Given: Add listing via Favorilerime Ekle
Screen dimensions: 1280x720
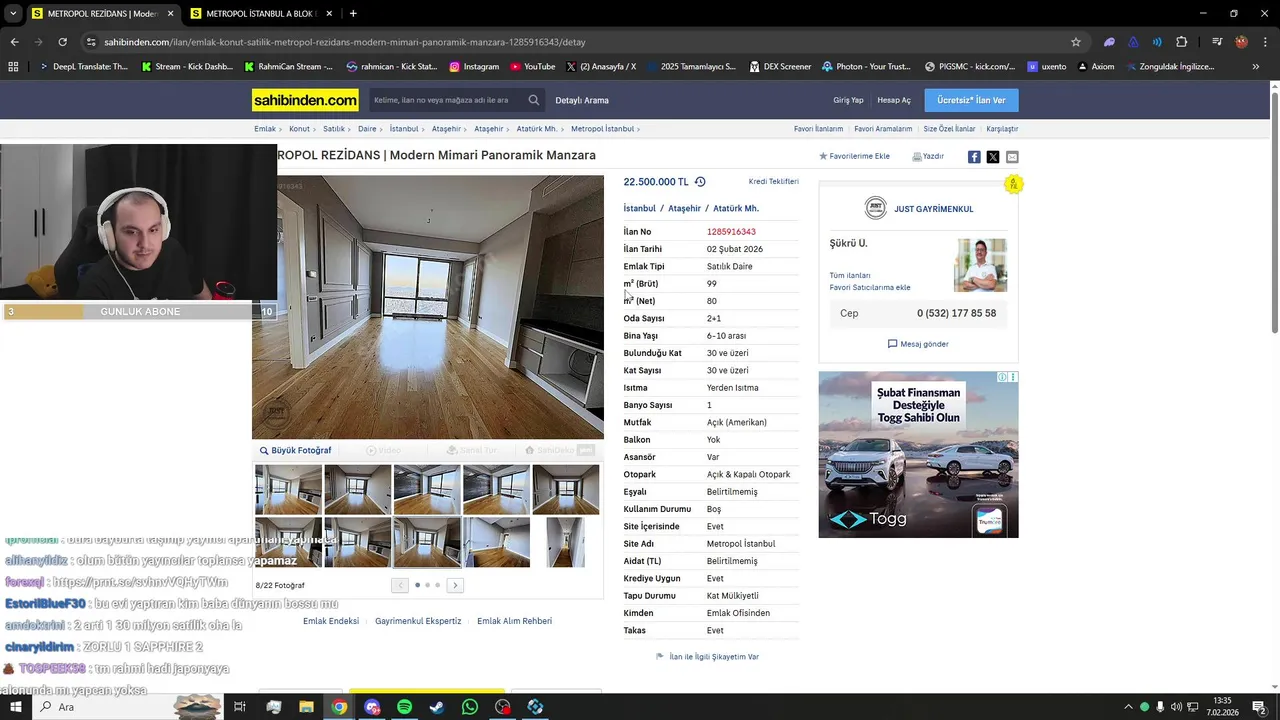Looking at the screenshot, I should tap(854, 157).
